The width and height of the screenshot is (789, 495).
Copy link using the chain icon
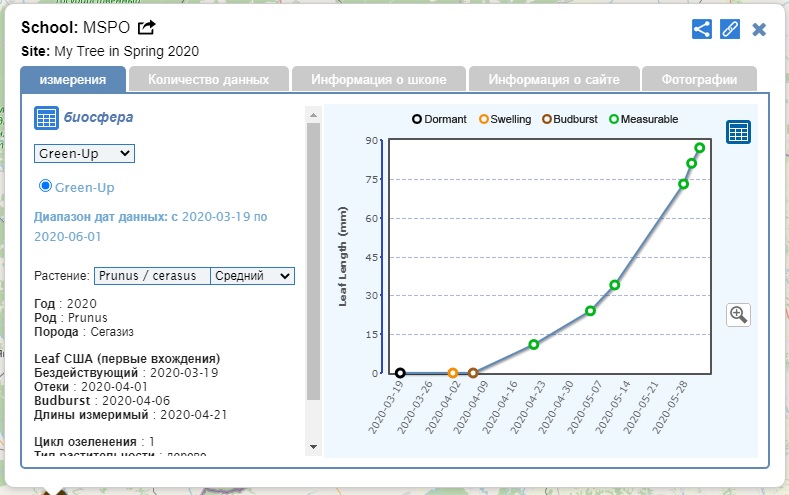(x=730, y=29)
